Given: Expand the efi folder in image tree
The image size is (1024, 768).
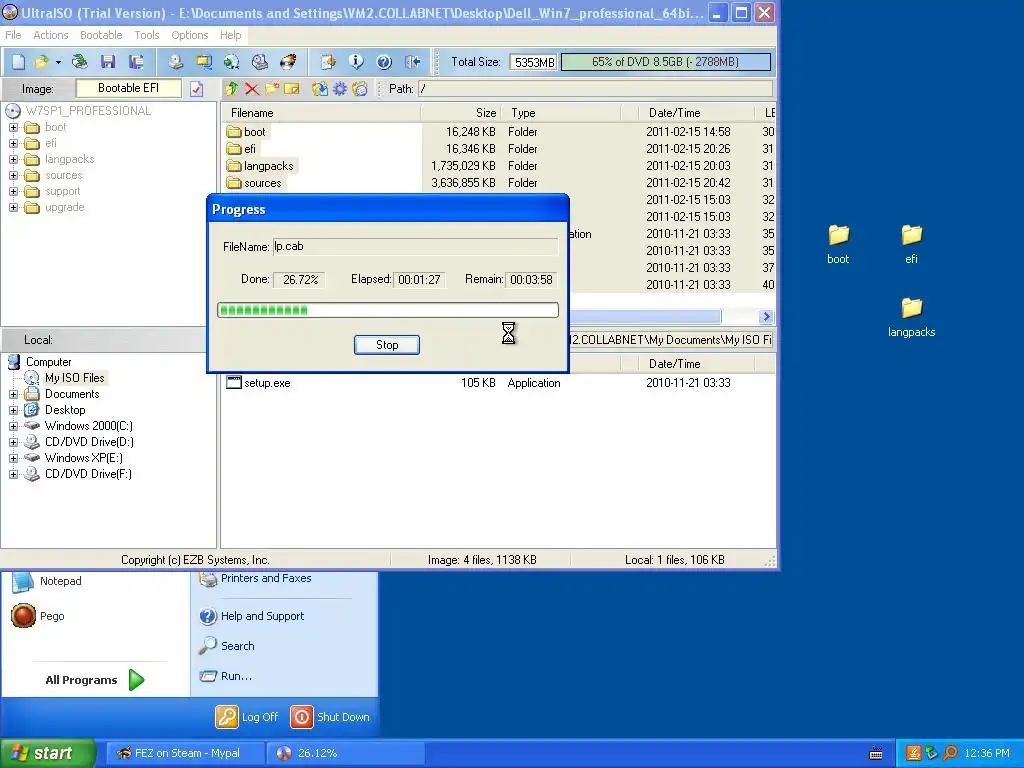Looking at the screenshot, I should pos(14,143).
